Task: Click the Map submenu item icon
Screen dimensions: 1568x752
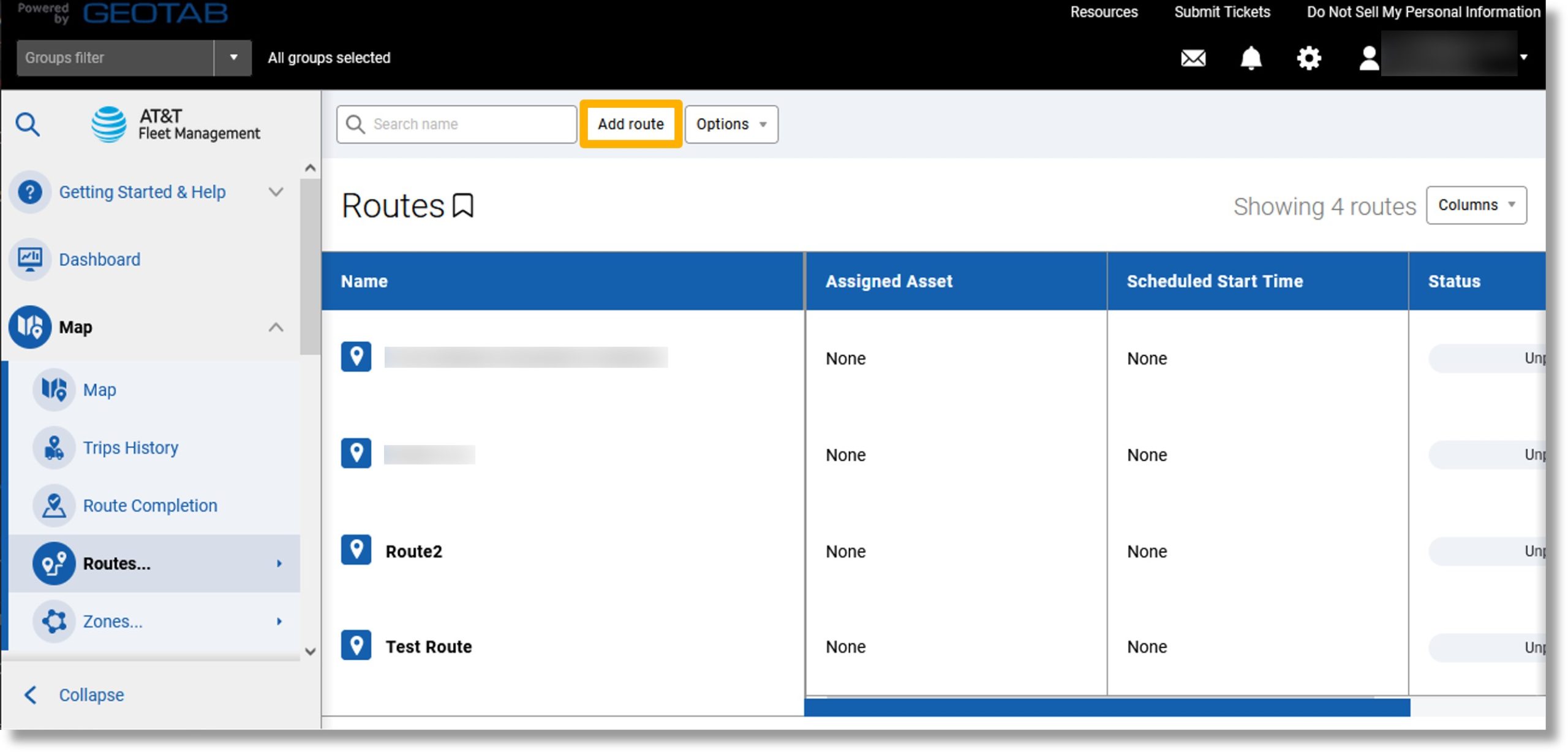Action: (54, 389)
